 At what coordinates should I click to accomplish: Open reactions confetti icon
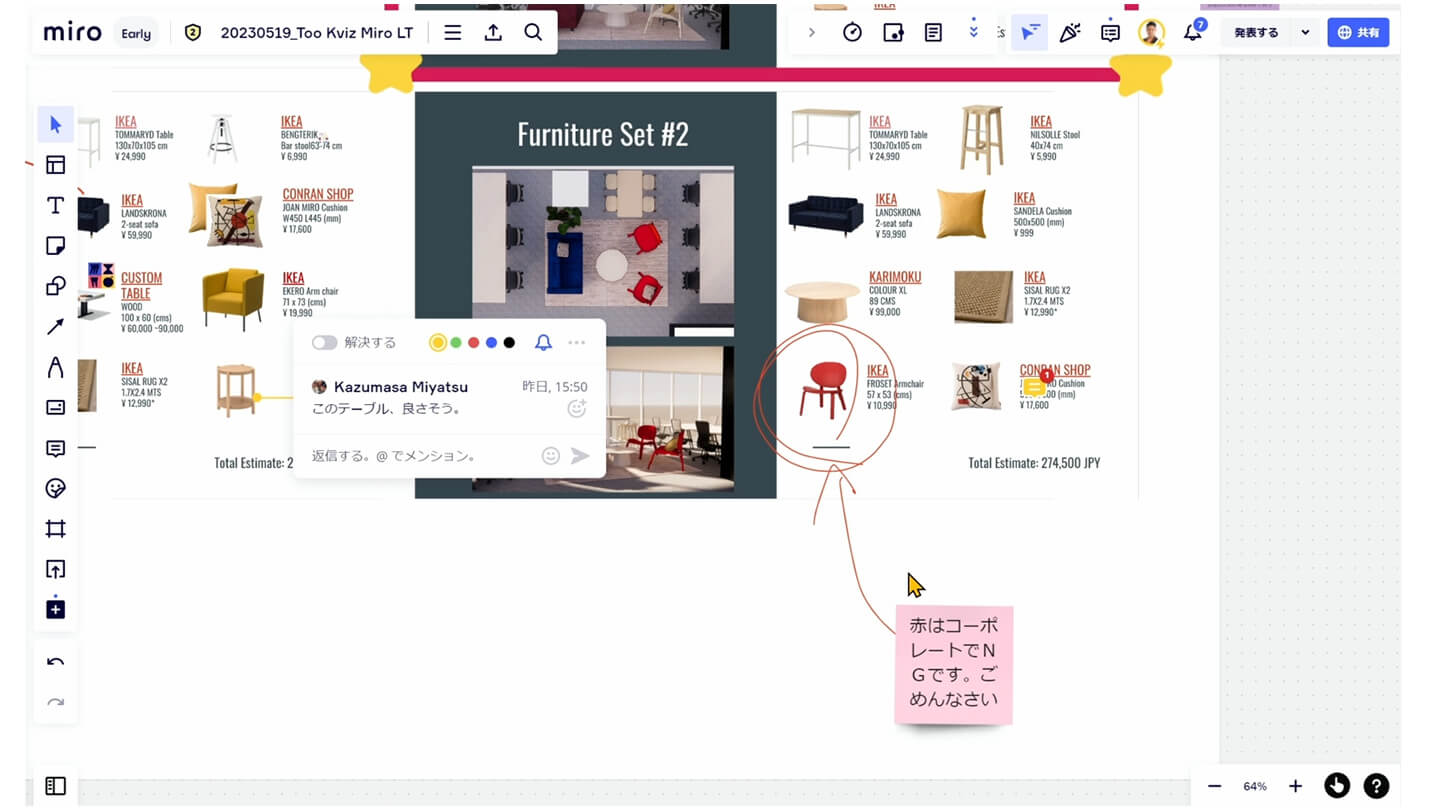point(1070,32)
